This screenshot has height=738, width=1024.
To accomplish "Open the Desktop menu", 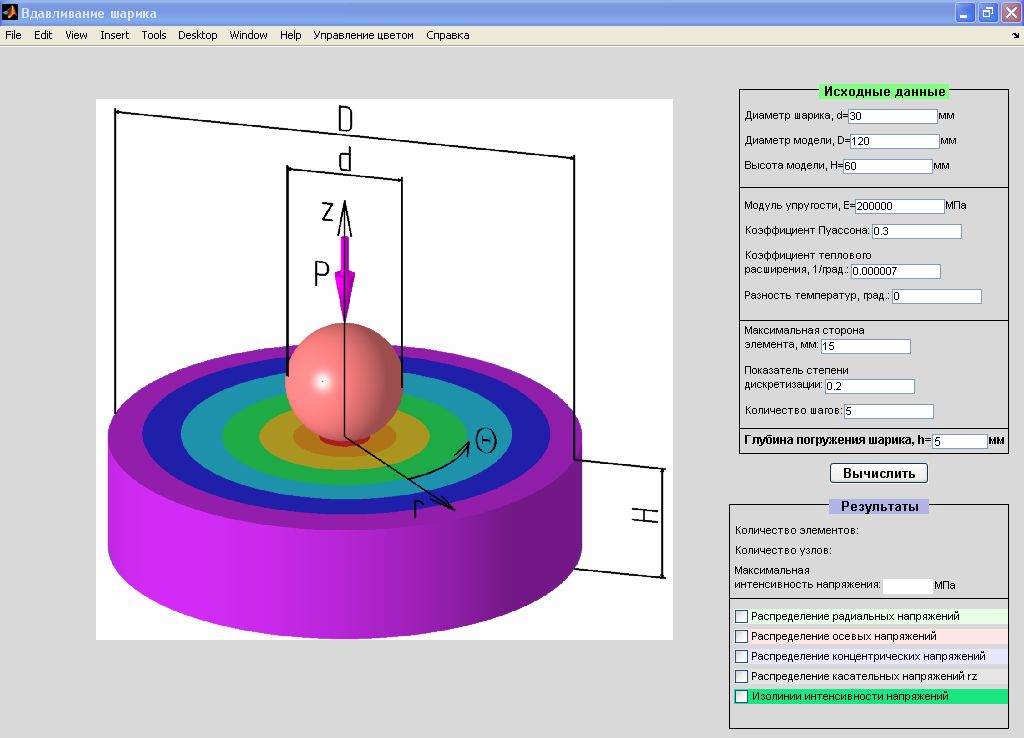I will 197,35.
